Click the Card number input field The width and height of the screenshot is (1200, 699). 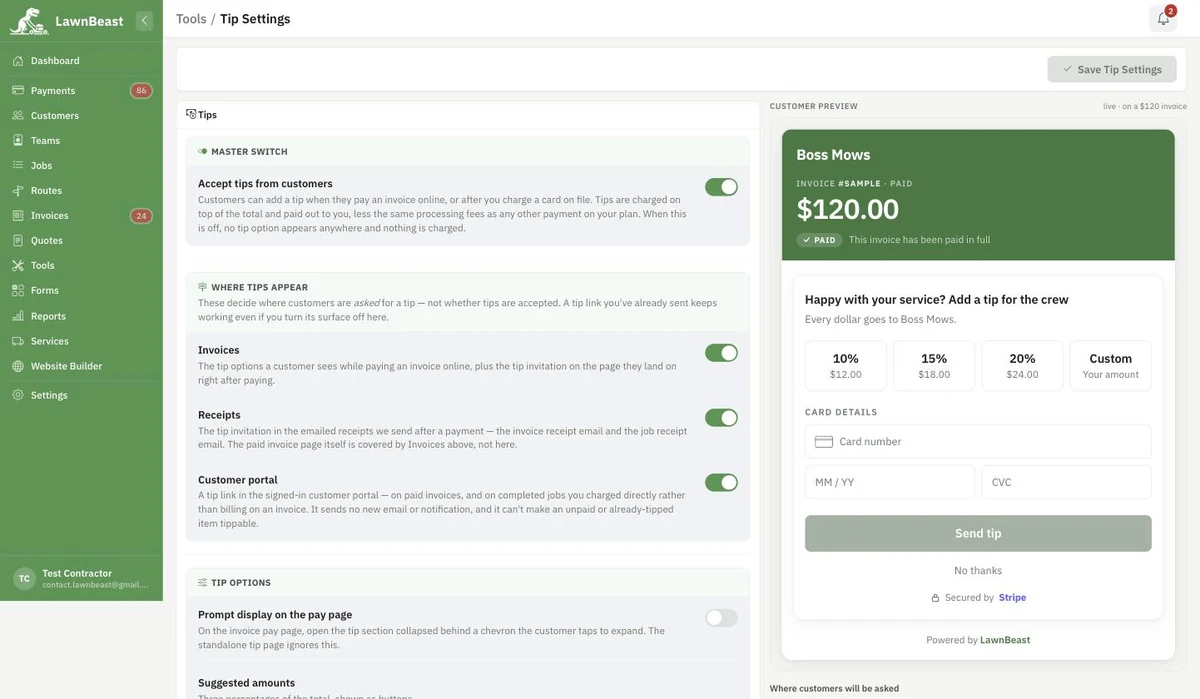tap(978, 442)
